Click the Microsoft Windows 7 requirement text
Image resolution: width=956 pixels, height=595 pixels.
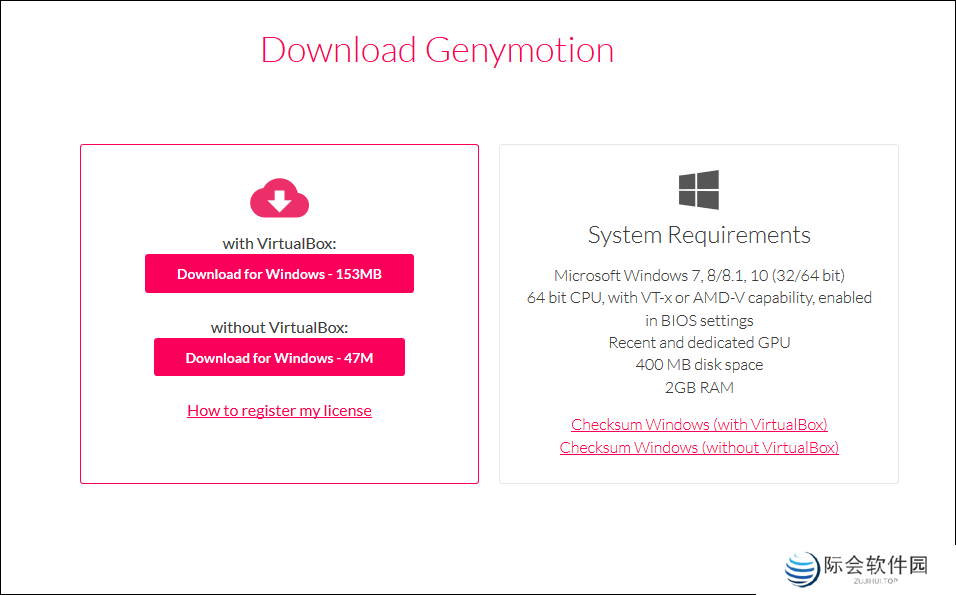[698, 275]
